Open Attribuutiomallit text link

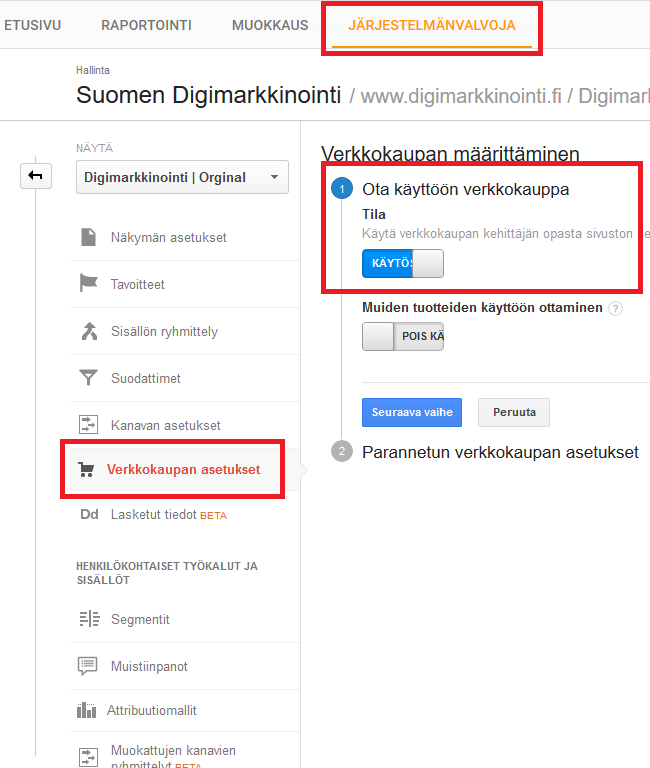tap(151, 710)
